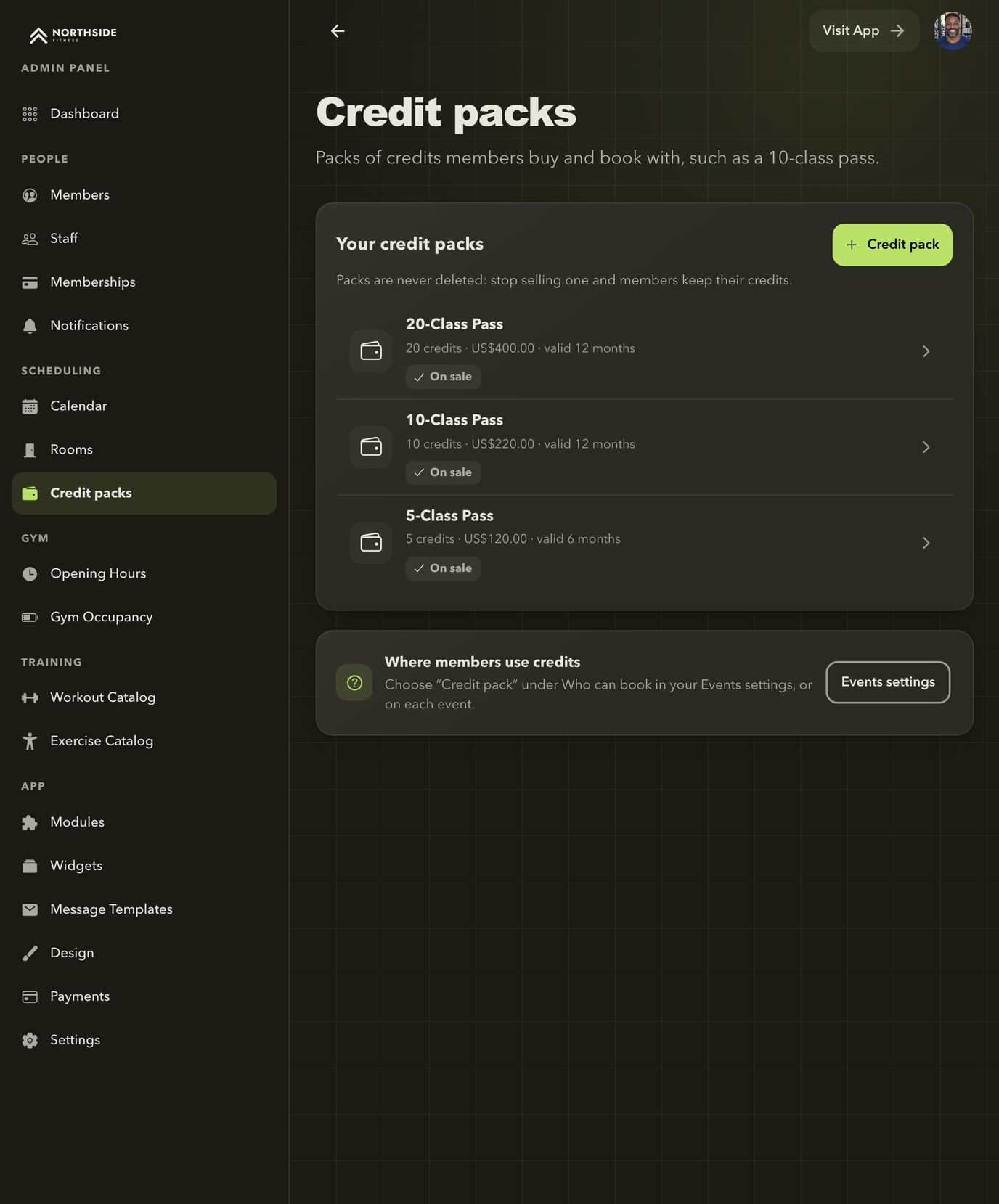Open Message Templates in the sidebar
999x1204 pixels.
tap(144, 909)
